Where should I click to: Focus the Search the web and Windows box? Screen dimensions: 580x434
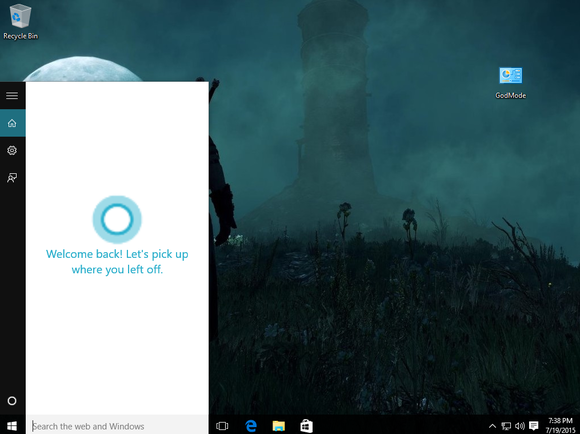[x=117, y=426]
